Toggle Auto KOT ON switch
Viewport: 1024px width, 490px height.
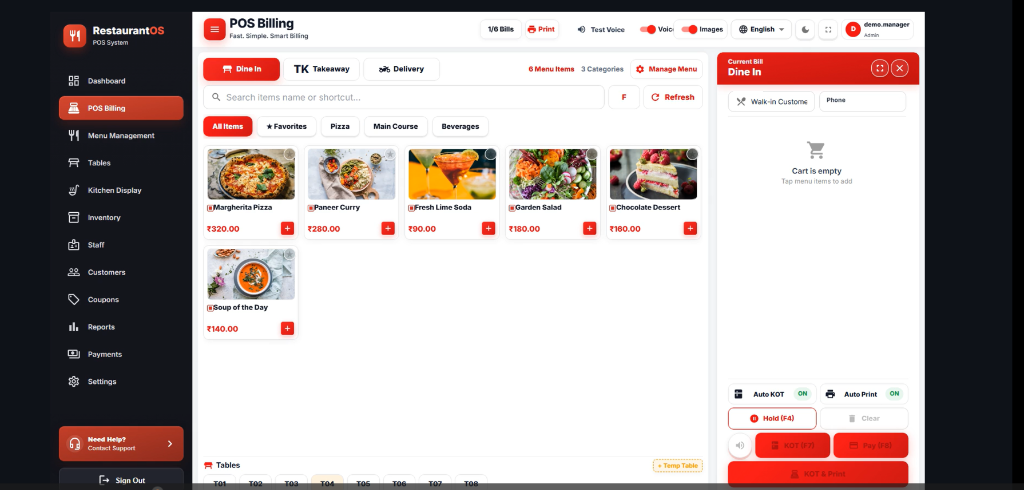click(803, 394)
